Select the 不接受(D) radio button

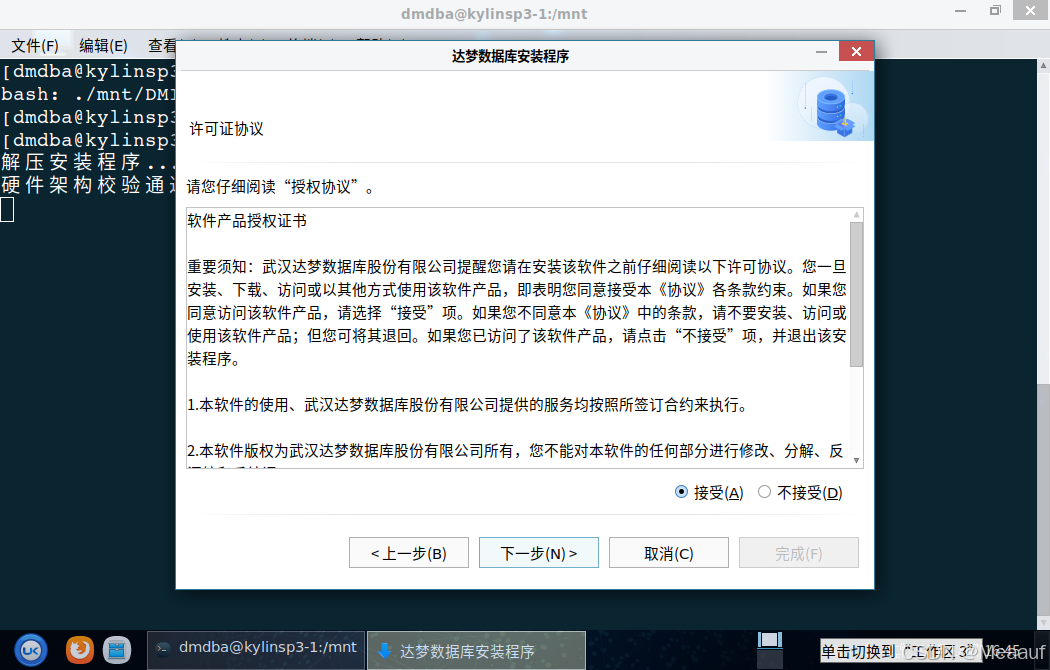(x=800, y=493)
